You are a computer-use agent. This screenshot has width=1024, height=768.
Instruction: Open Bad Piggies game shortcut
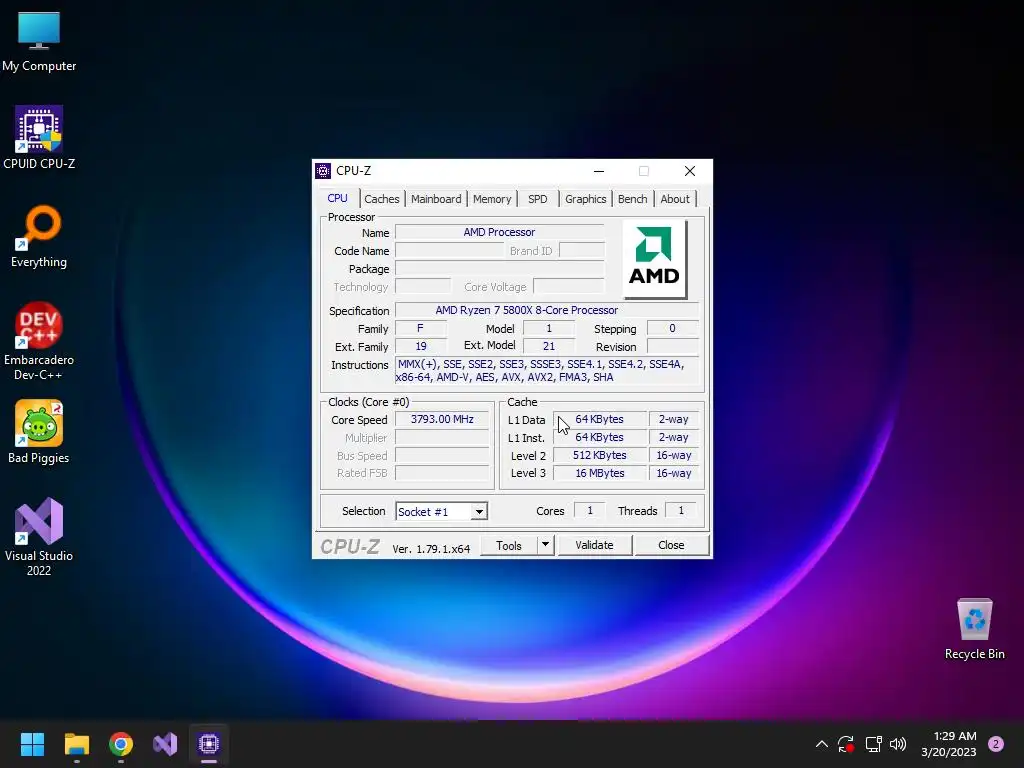(39, 432)
